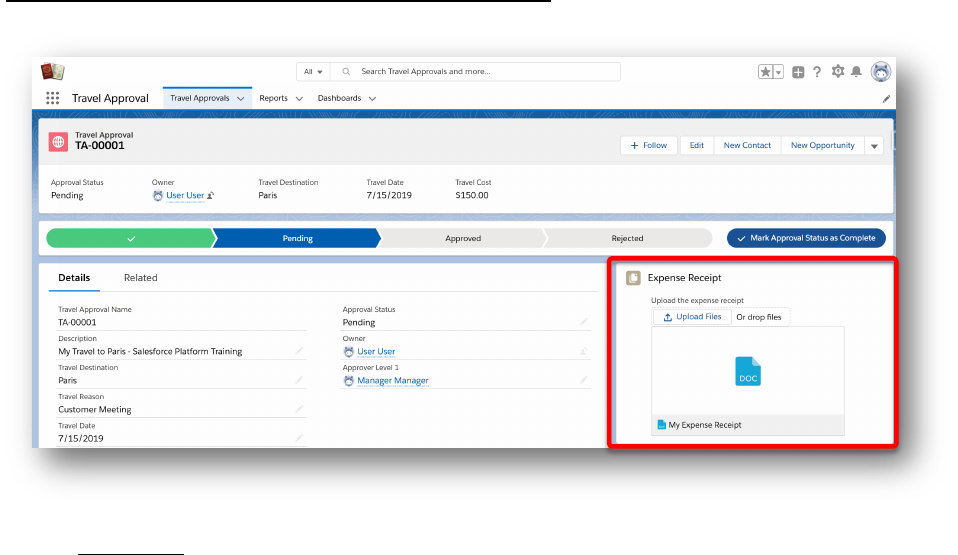Open the Setup gear icon

(x=838, y=72)
